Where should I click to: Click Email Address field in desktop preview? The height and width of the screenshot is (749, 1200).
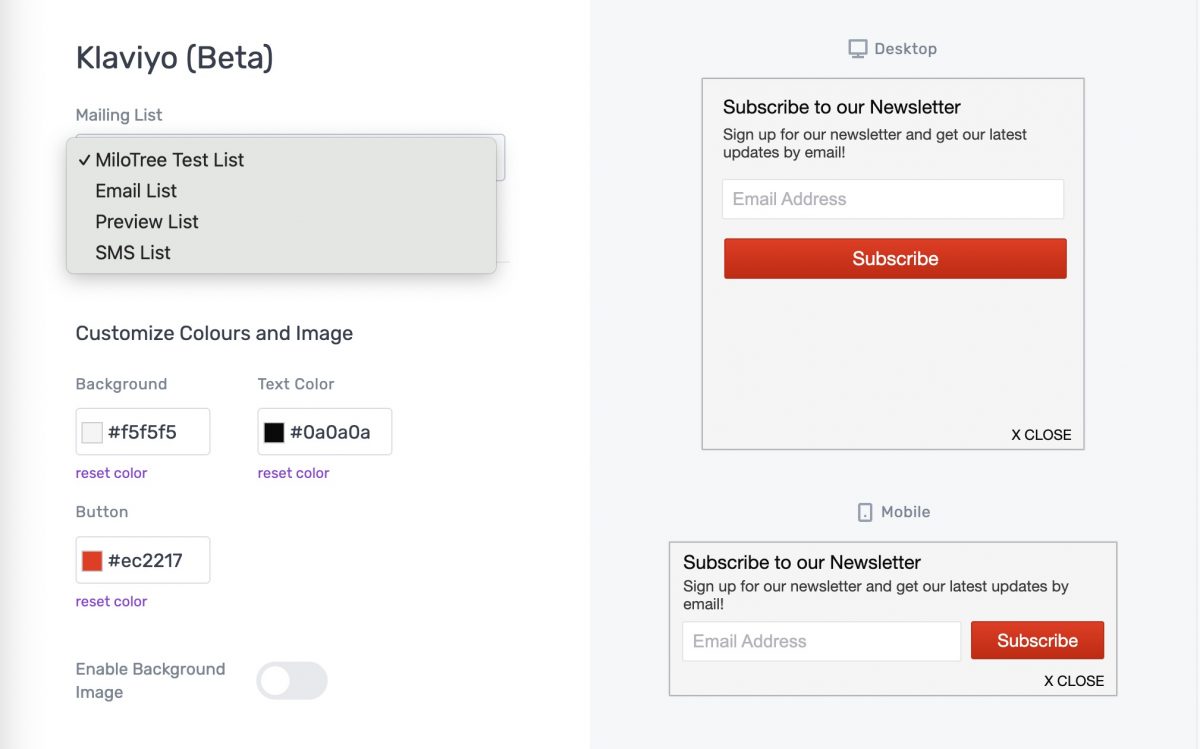tap(892, 199)
